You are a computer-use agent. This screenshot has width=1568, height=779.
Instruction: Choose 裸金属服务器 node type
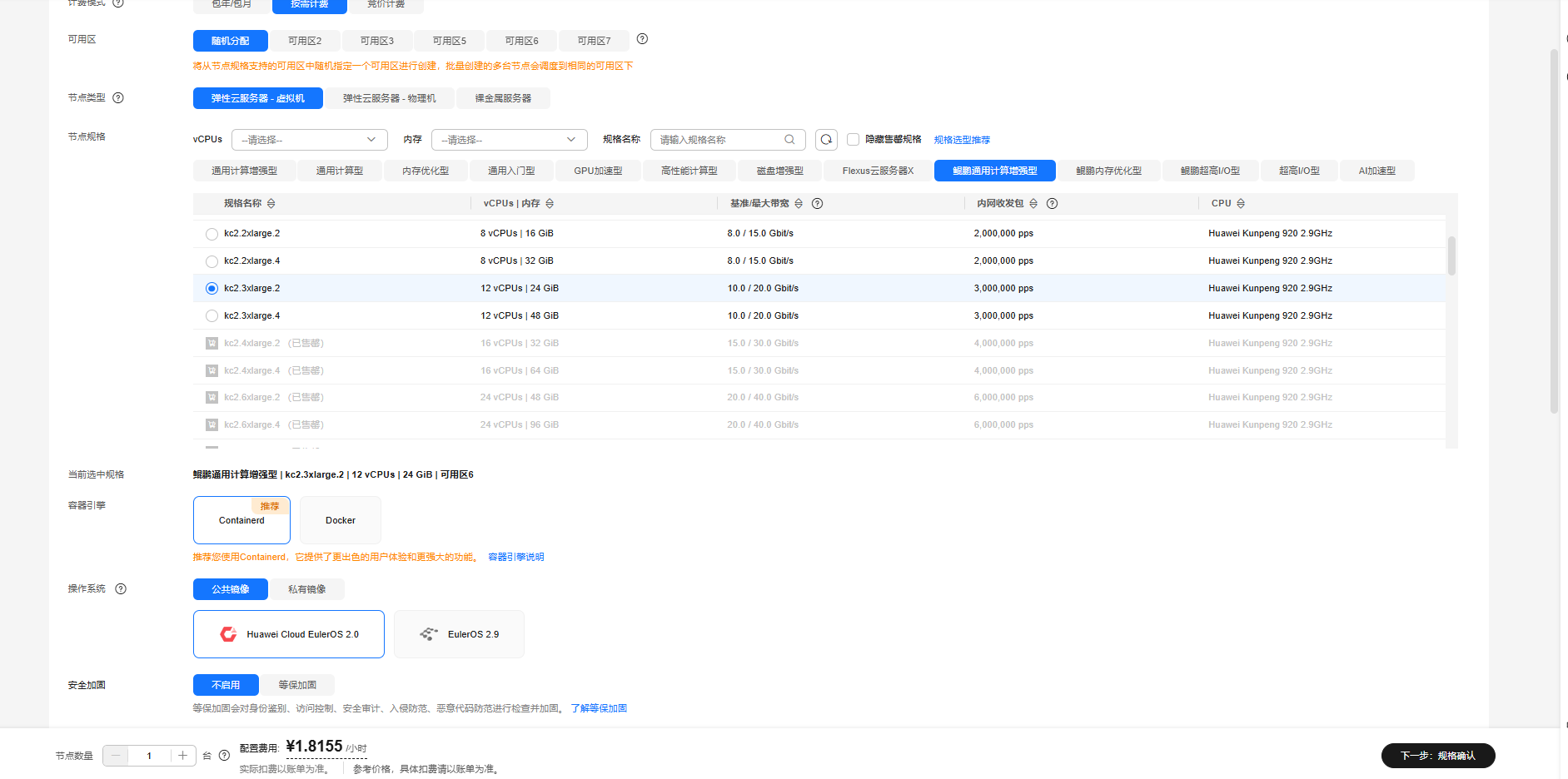tap(503, 98)
